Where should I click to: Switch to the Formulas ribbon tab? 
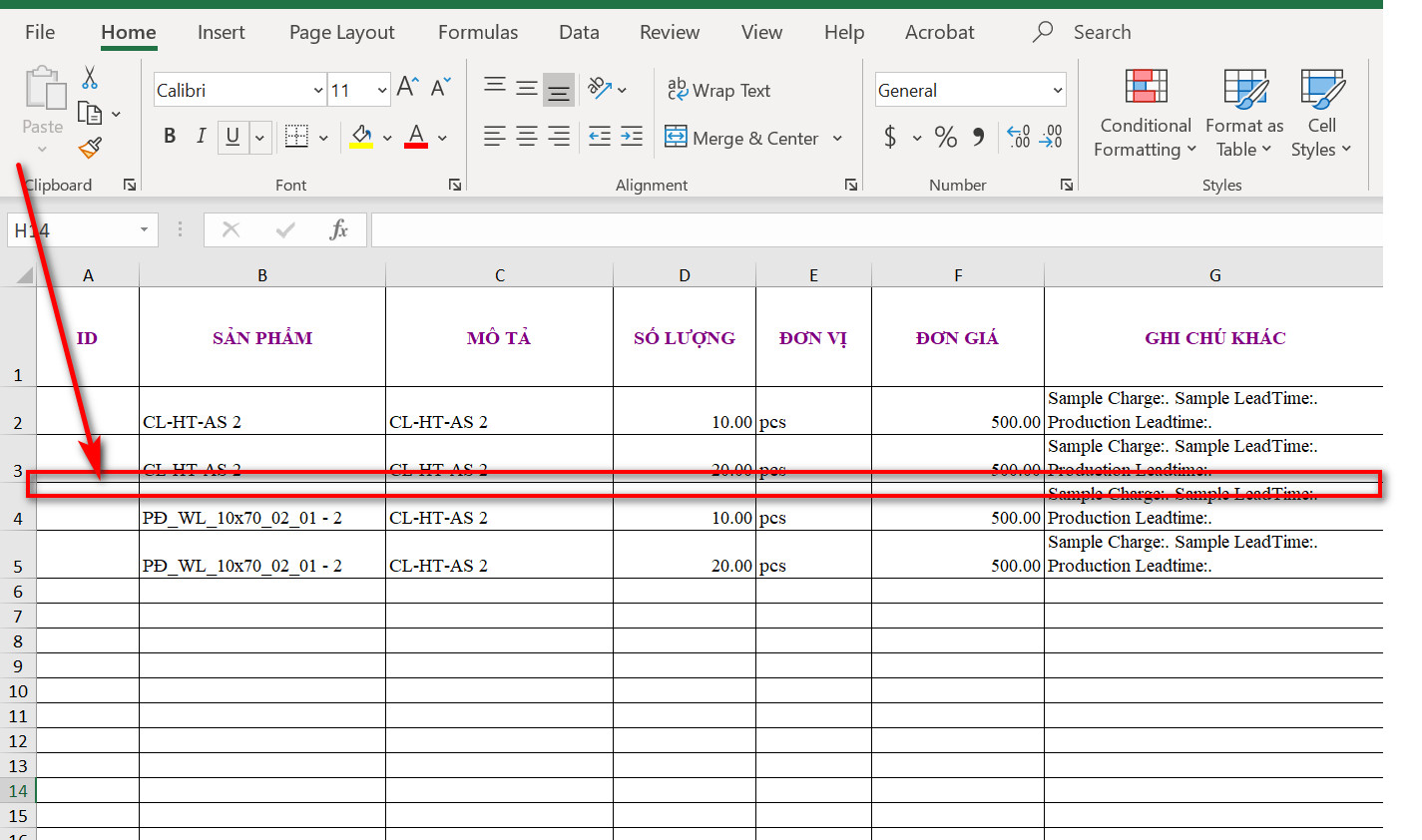click(477, 32)
